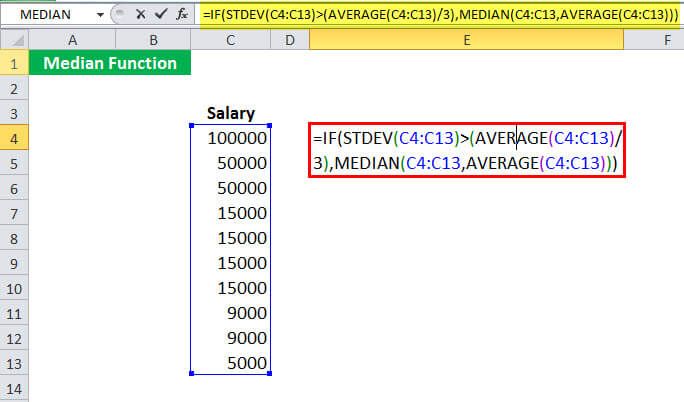Select row 14 header
The height and width of the screenshot is (402, 684).
pos(14,388)
